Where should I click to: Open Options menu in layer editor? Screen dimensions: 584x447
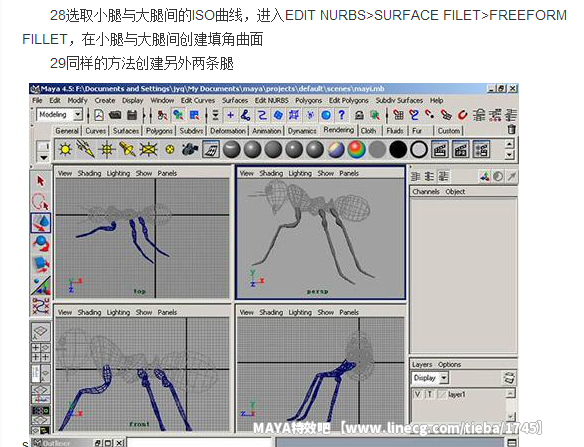click(450, 364)
